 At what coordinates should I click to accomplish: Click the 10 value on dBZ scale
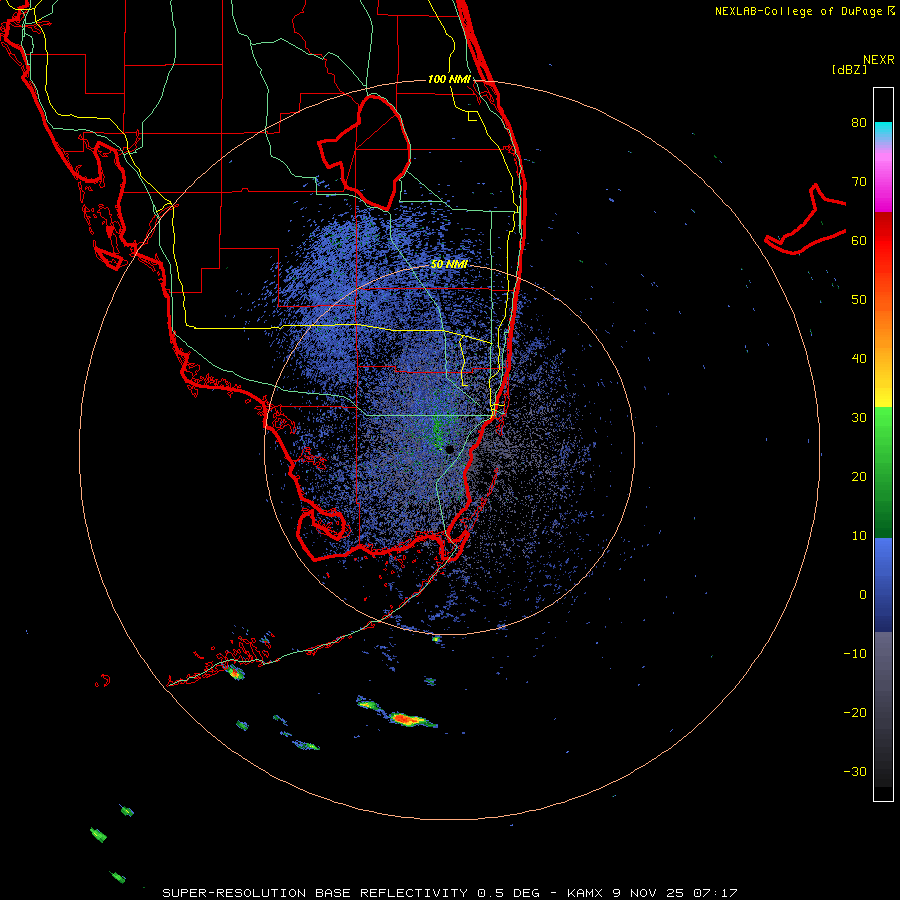coord(859,536)
